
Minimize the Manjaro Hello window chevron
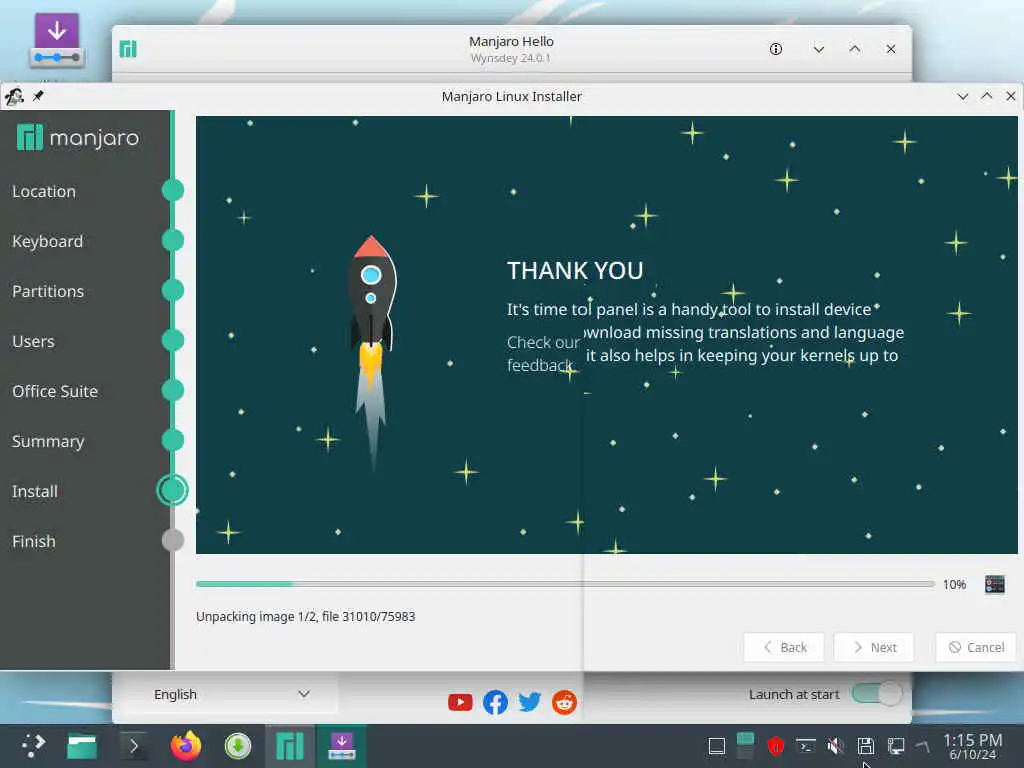click(x=818, y=49)
